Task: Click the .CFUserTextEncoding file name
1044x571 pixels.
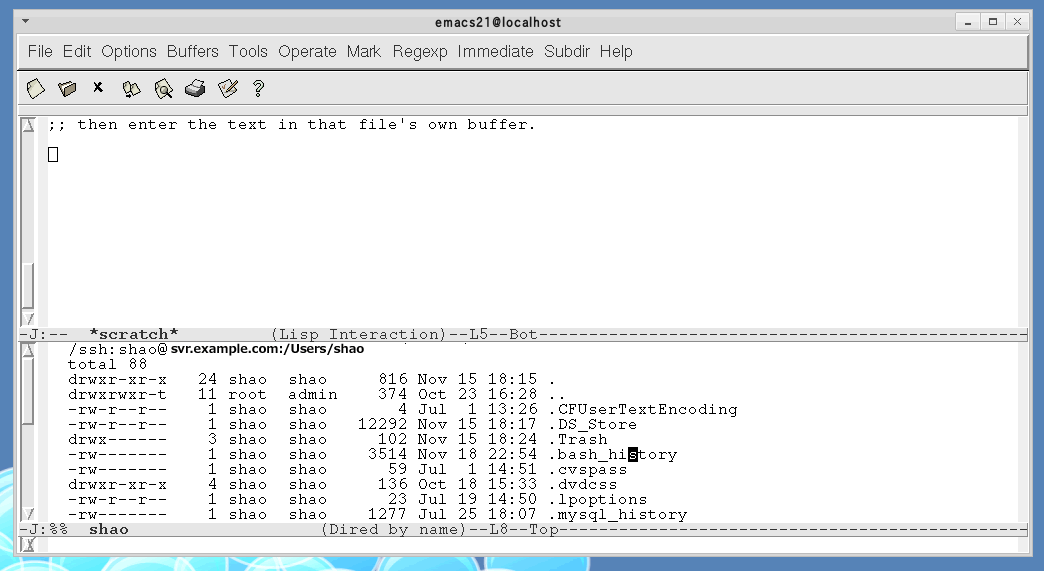Action: click(643, 409)
